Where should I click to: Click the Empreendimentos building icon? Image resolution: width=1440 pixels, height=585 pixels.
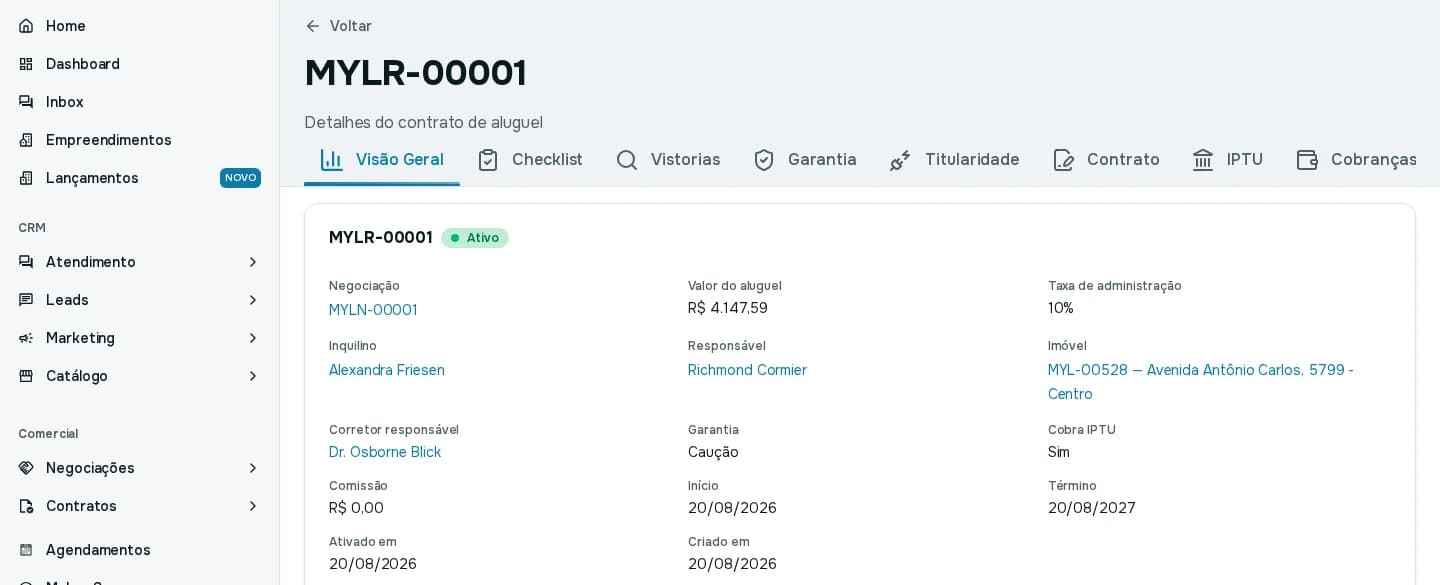[x=26, y=140]
